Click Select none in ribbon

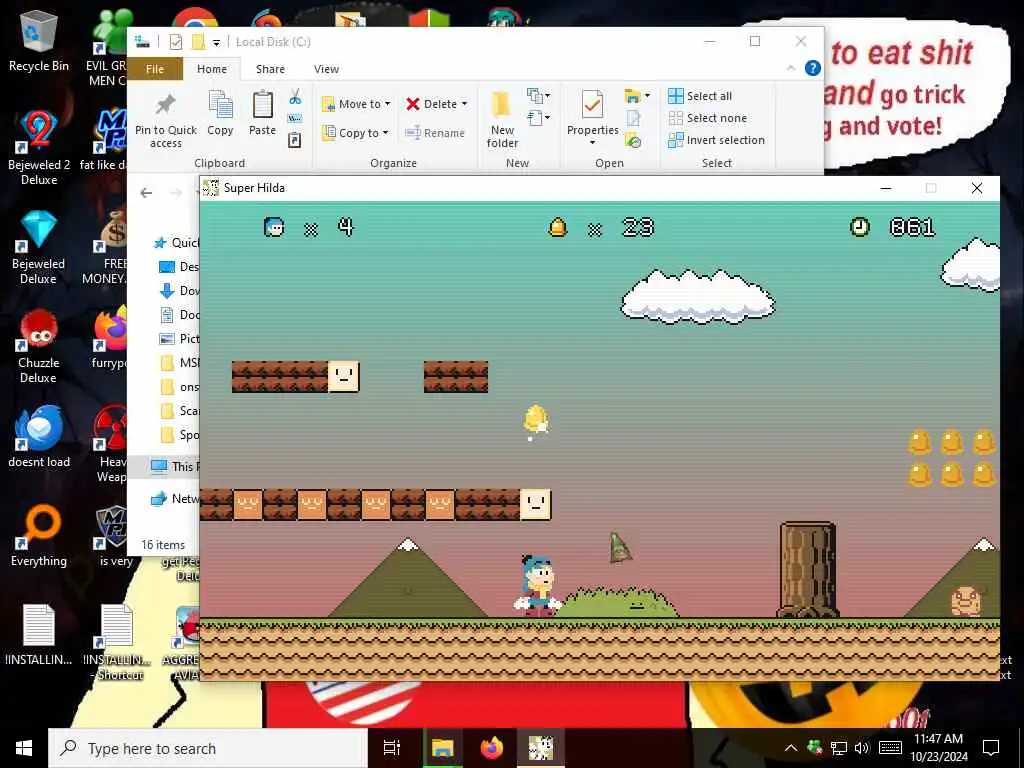[x=708, y=118]
